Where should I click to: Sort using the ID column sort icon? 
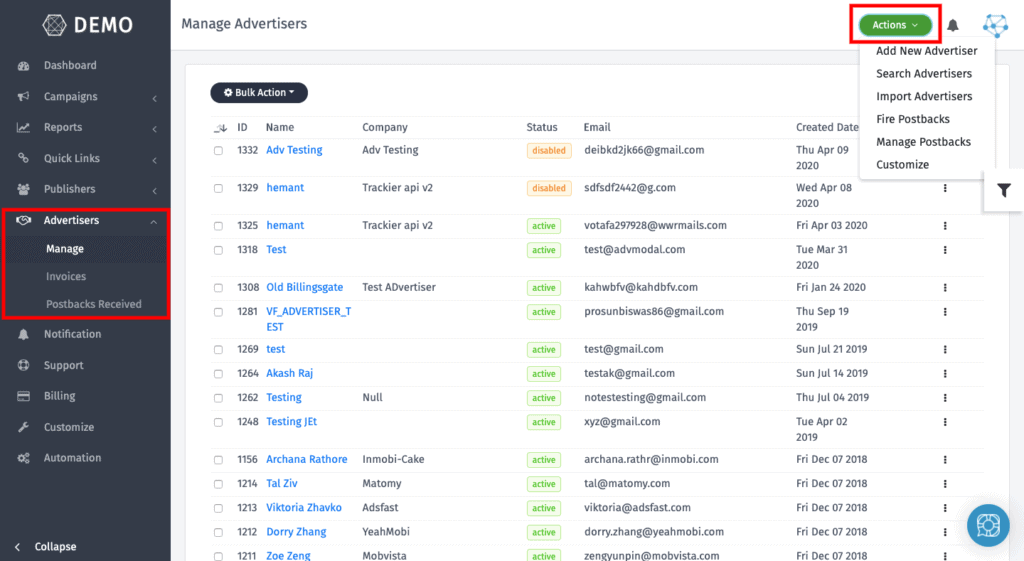[x=220, y=128]
